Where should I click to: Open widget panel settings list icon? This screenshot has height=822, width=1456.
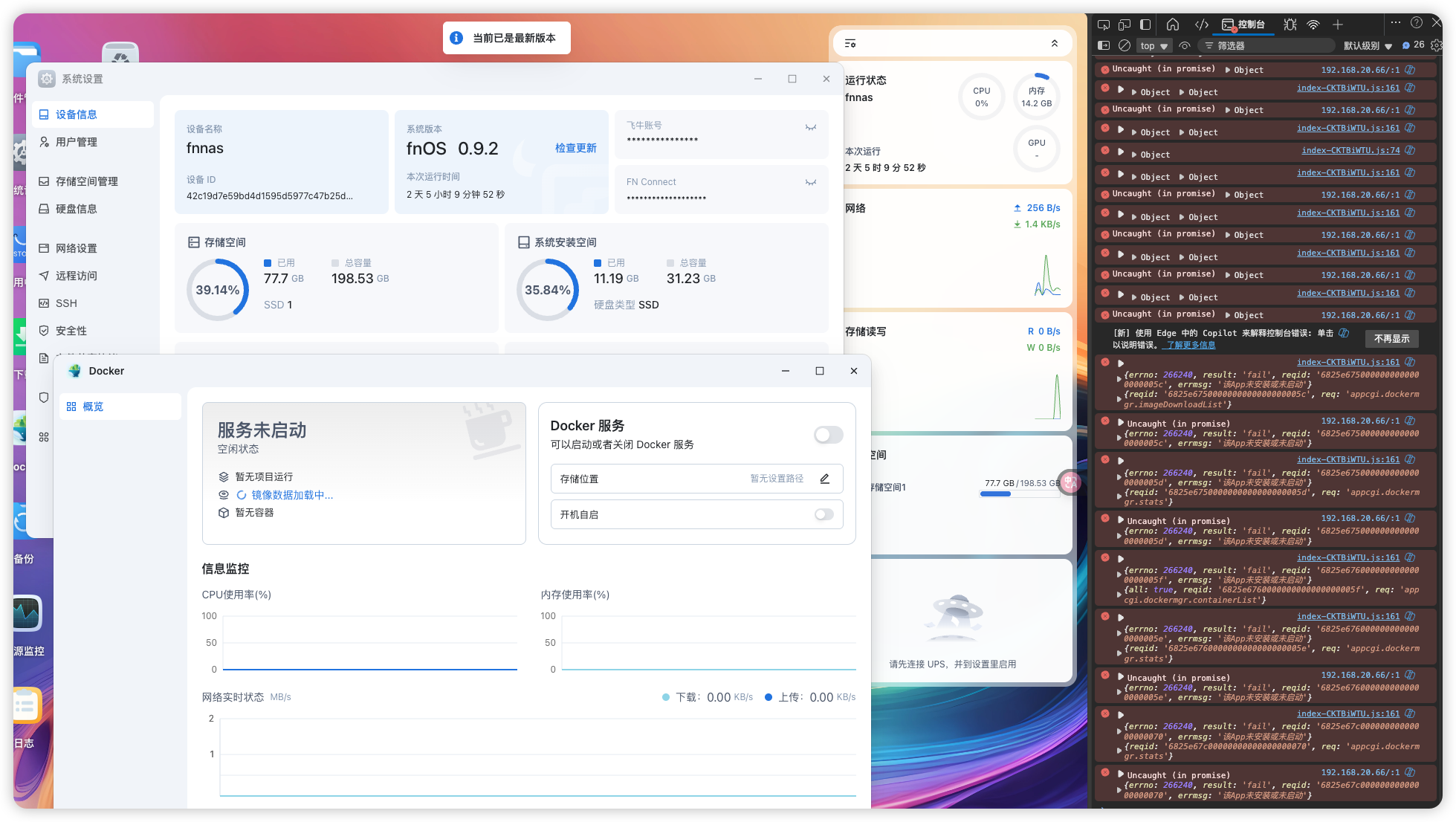850,44
